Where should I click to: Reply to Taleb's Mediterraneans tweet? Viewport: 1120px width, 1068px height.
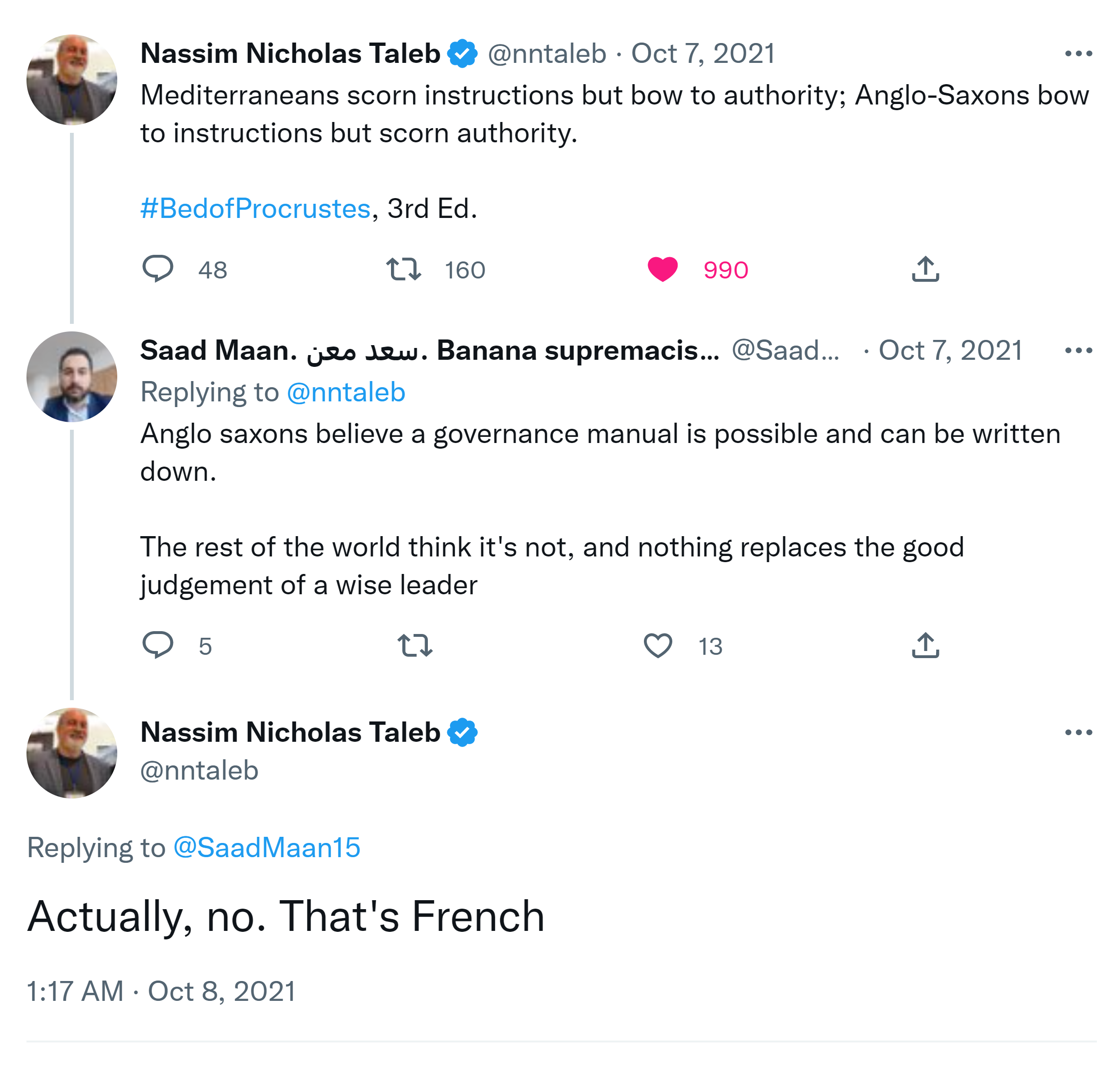157,269
